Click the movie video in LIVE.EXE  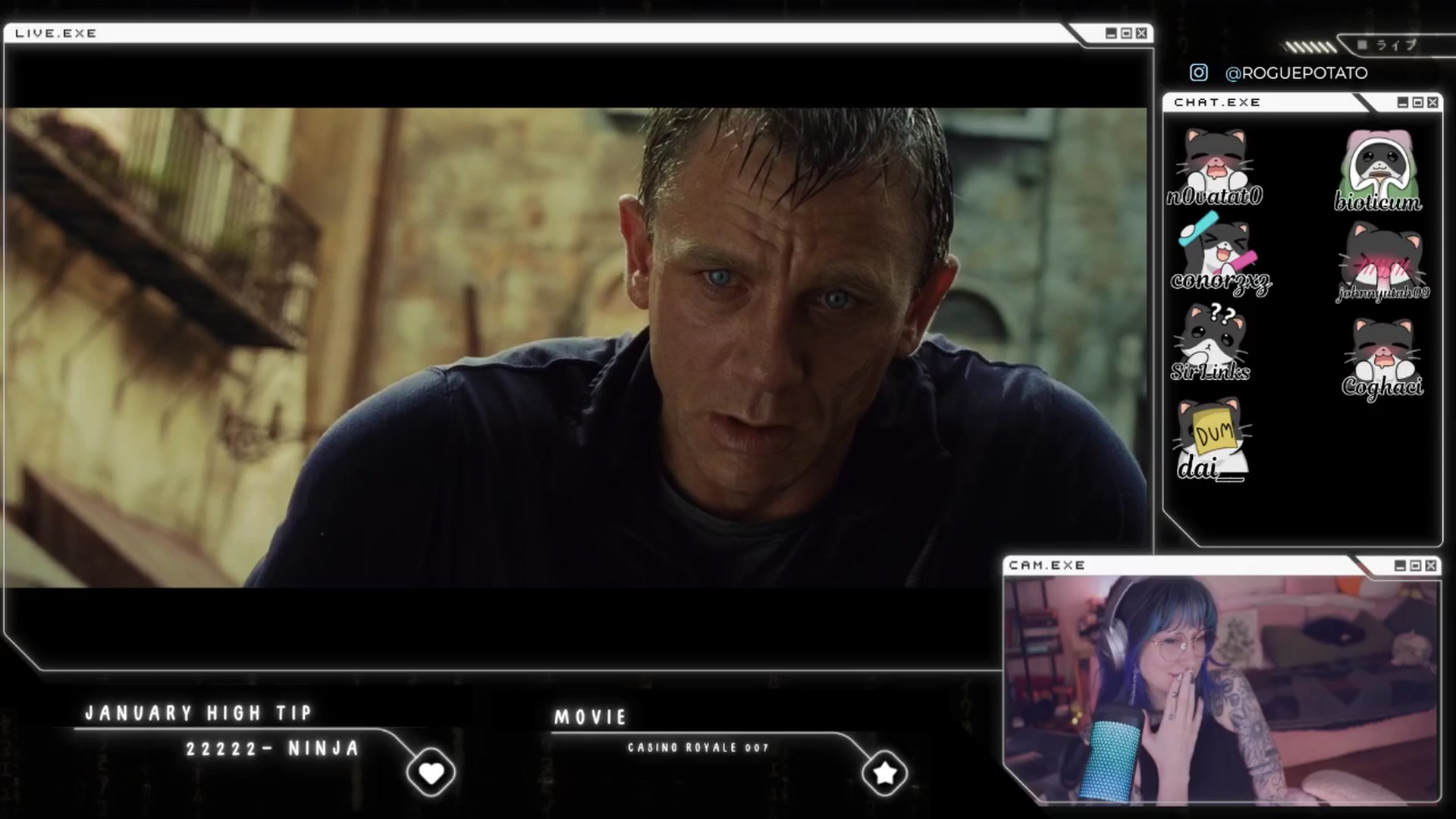click(x=575, y=347)
